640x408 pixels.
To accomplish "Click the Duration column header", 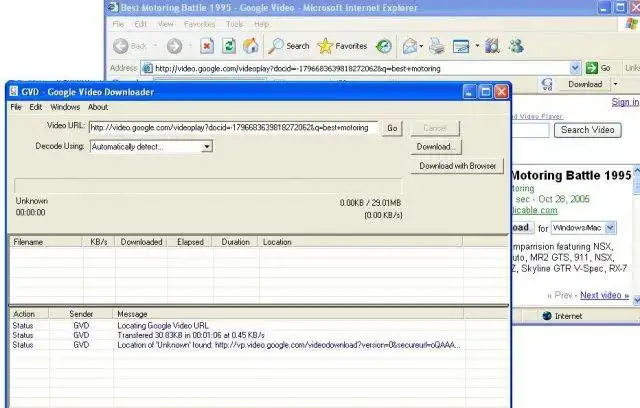I will coord(236,242).
